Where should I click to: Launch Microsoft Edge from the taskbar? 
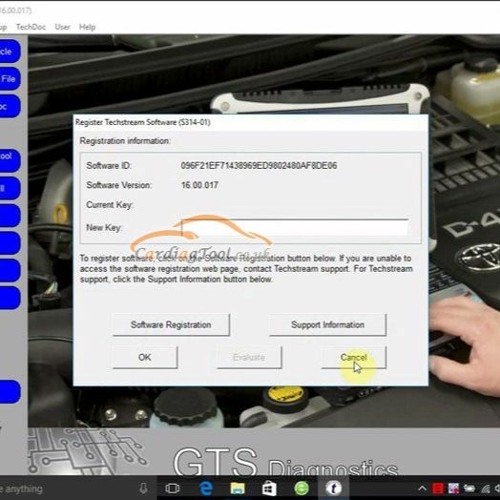[206, 489]
